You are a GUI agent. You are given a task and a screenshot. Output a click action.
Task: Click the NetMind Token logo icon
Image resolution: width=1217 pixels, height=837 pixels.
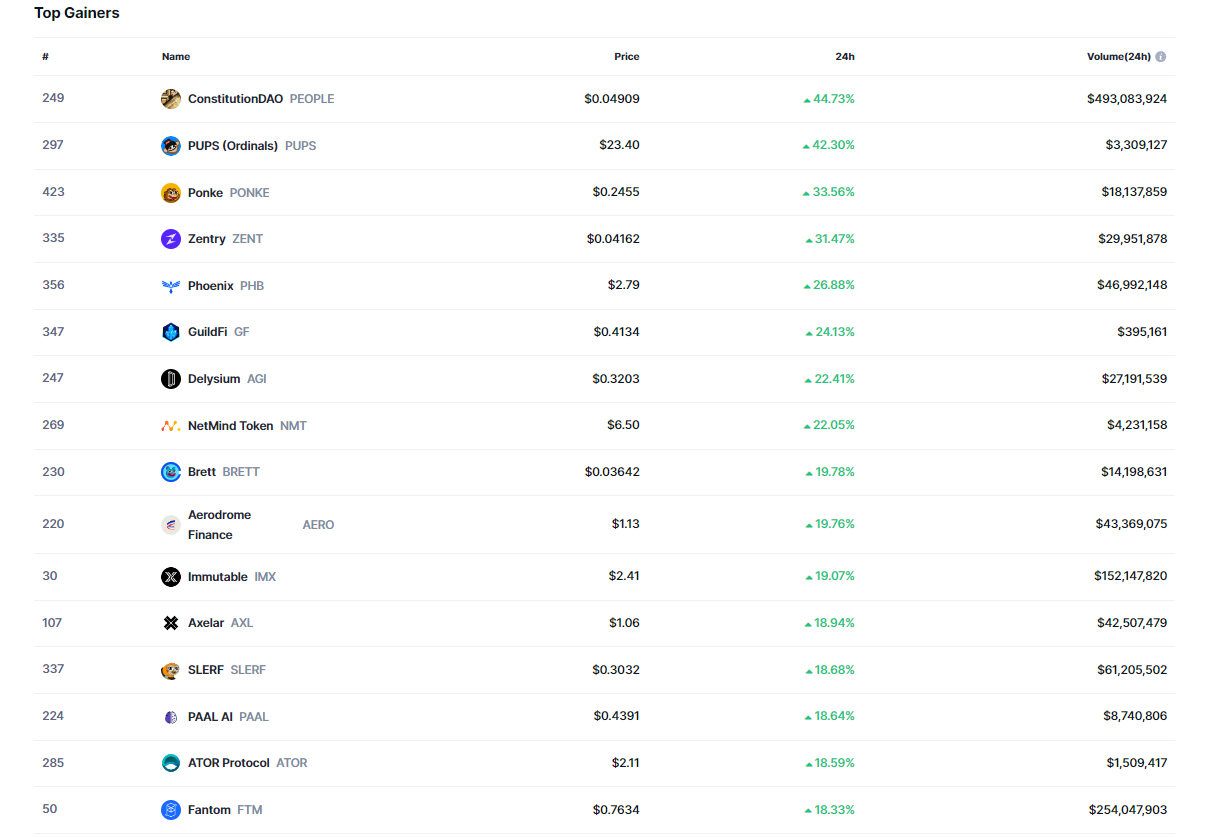[171, 426]
